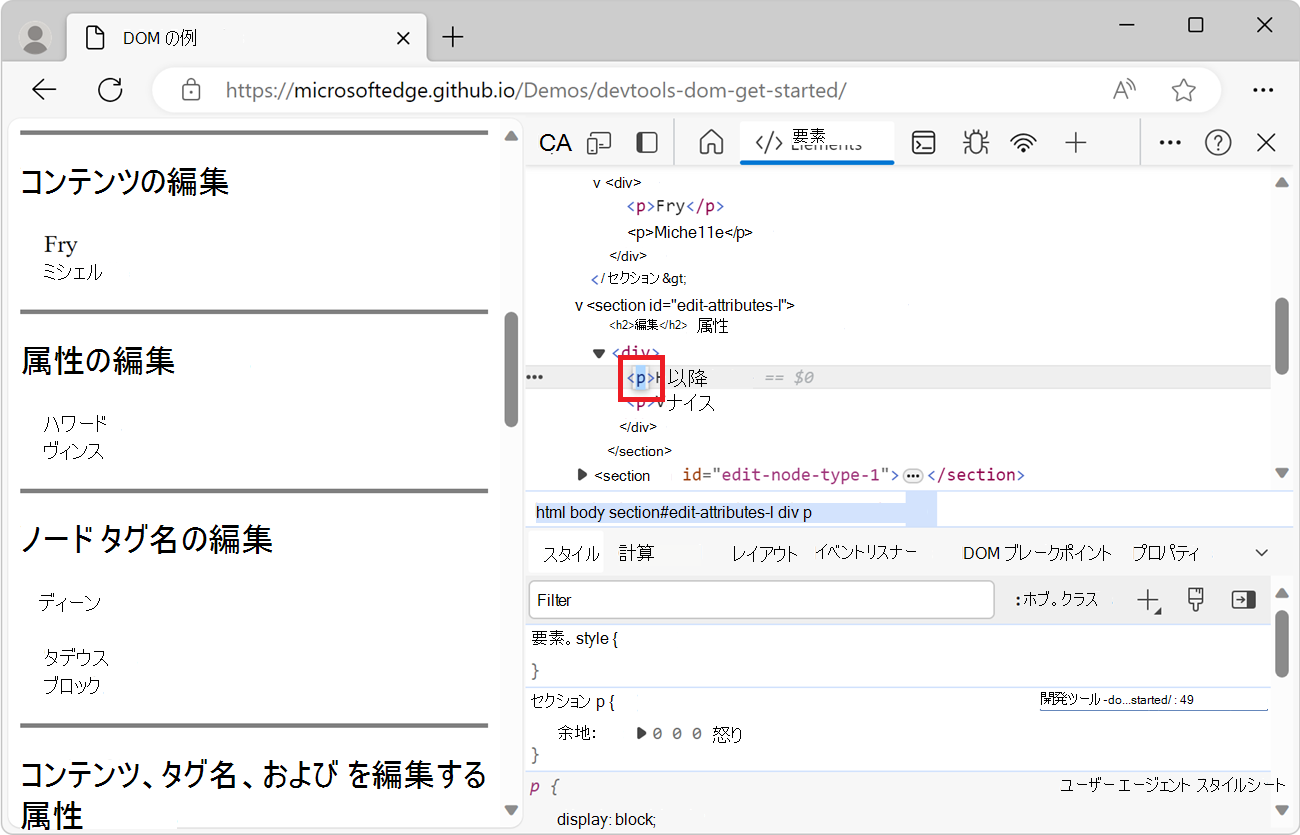Viewport: 1300px width, 835px height.
Task: Open the Console drawer icon
Action: coord(923,142)
